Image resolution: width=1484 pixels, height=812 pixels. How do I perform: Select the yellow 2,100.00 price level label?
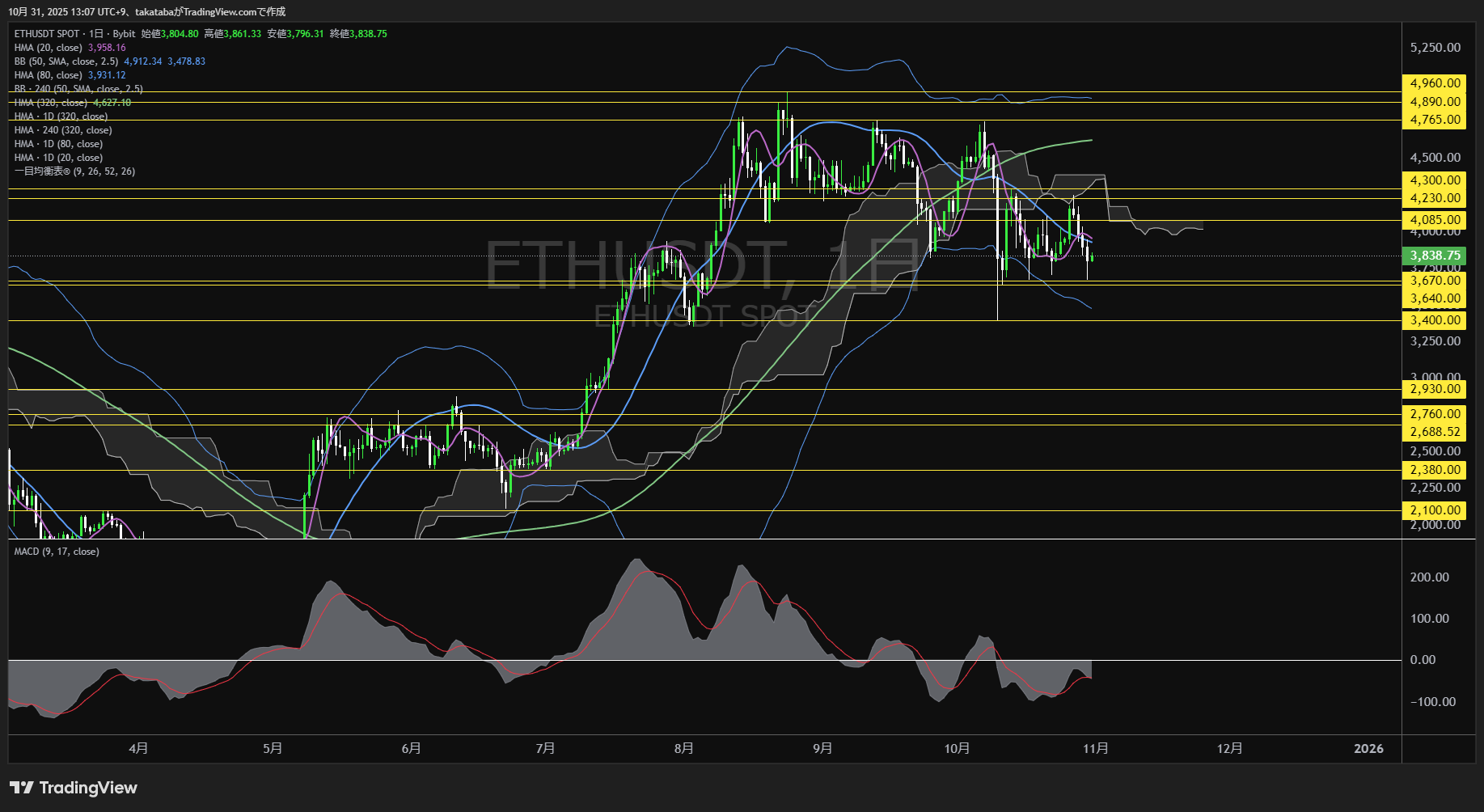tap(1435, 510)
